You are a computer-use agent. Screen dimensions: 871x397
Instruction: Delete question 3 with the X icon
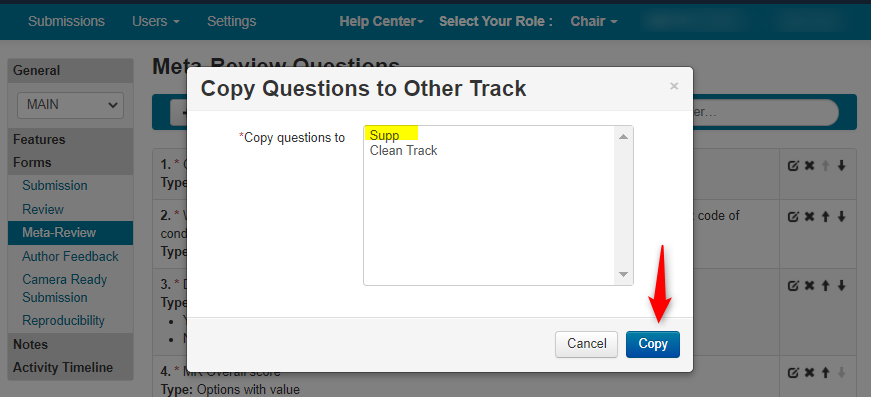pos(809,285)
